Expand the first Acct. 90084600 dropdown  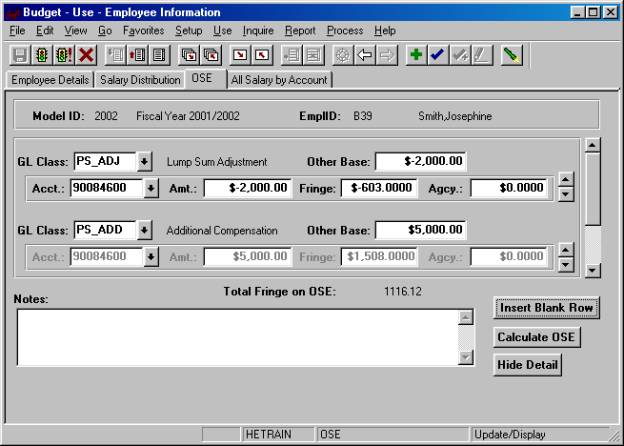click(x=152, y=187)
